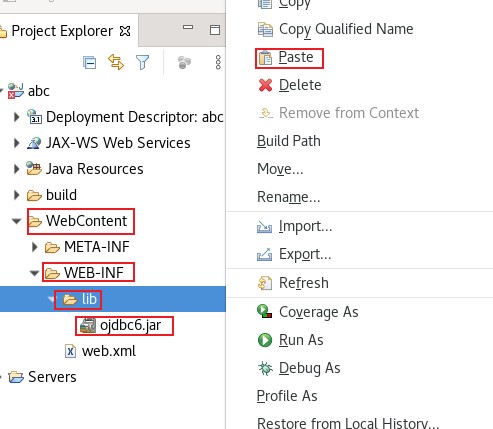Minimize the Project Explorer view
Viewport: 493px width, 429px height.
(x=188, y=27)
